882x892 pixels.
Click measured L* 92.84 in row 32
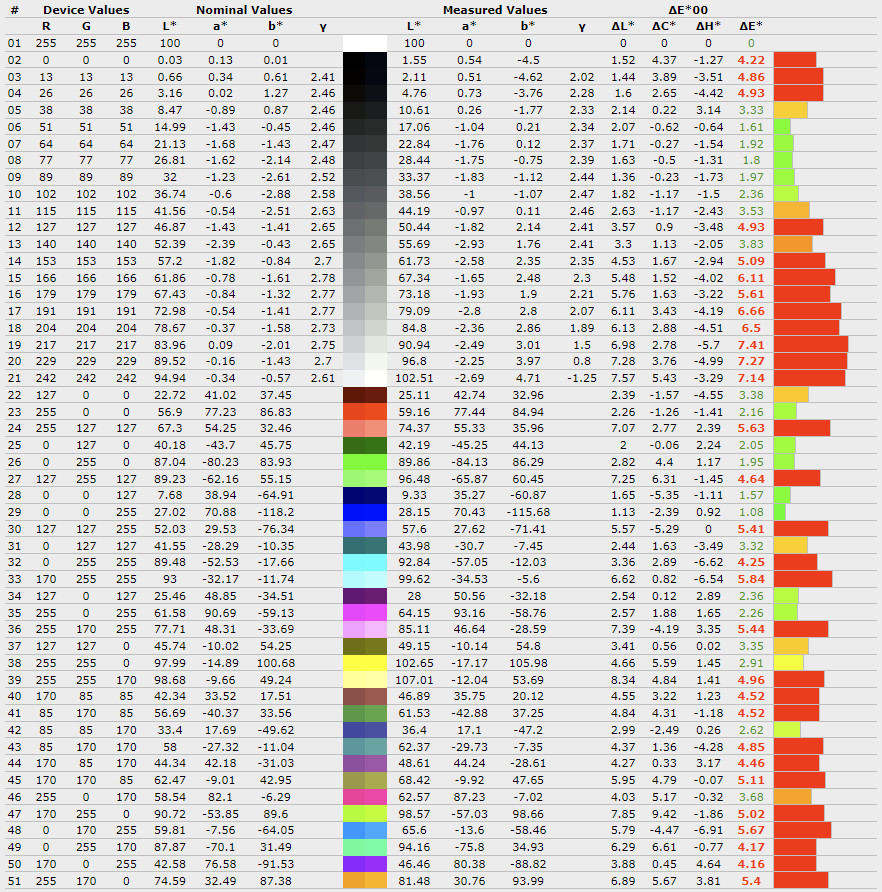click(414, 562)
